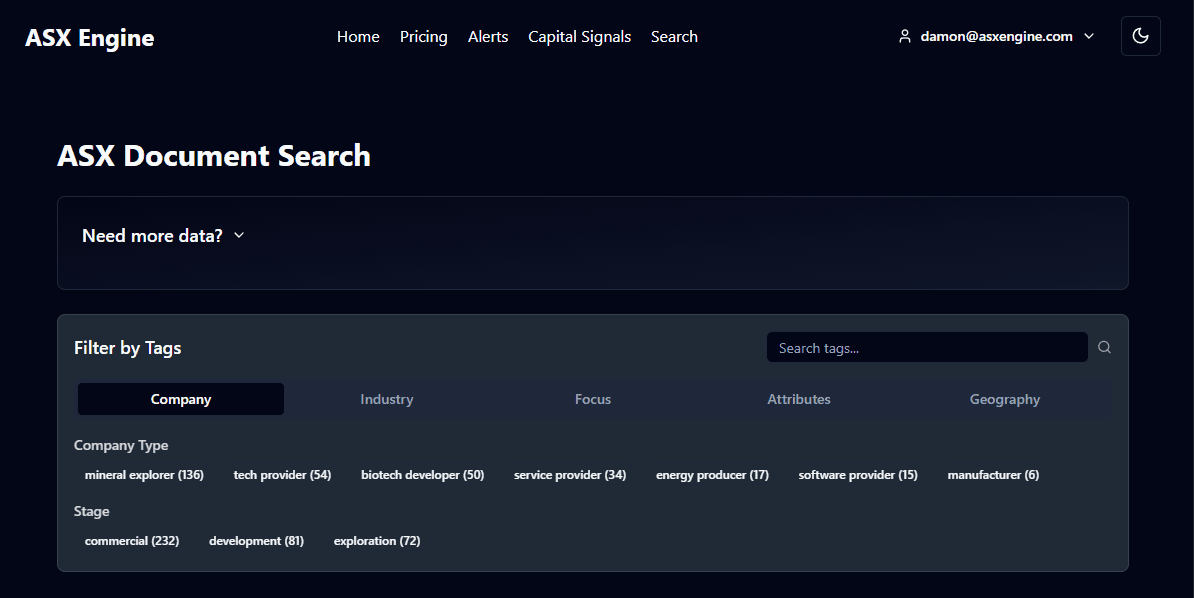Toggle the mineral explorer (136) tag

144,475
